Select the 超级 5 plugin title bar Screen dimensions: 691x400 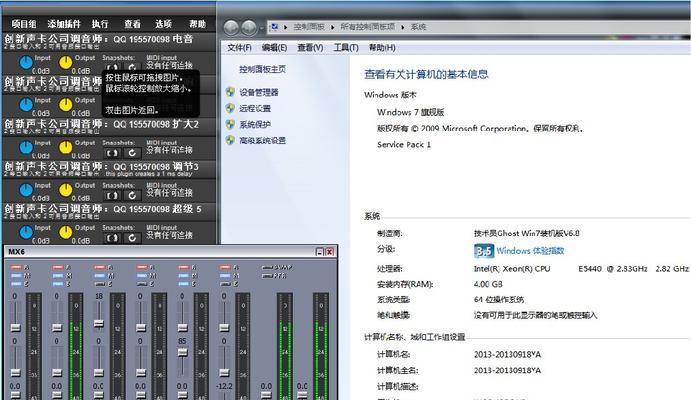[109, 211]
